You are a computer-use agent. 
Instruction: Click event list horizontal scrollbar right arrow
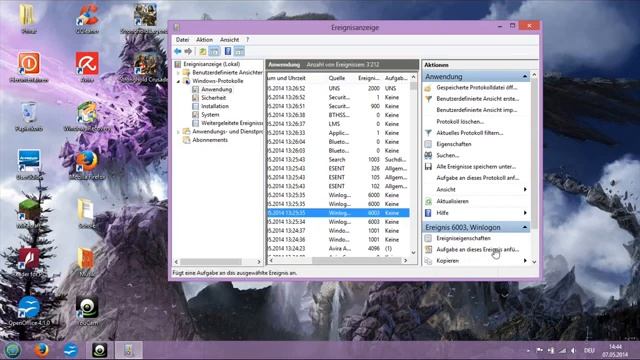[x=405, y=260]
